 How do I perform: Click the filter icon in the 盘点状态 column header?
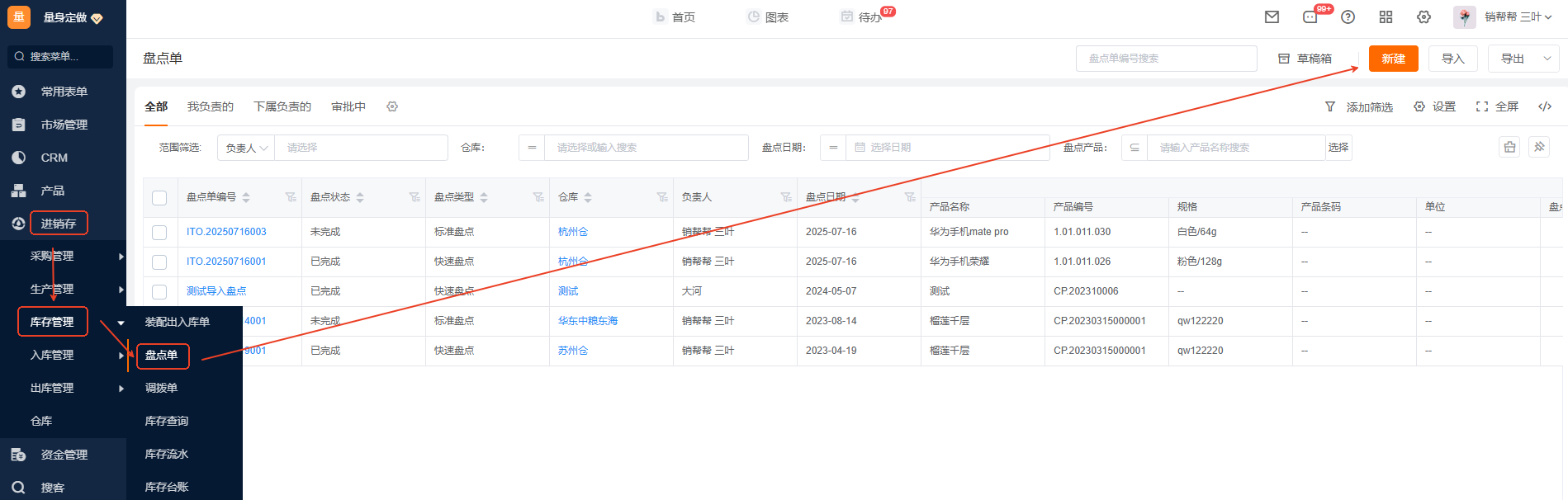tap(415, 197)
